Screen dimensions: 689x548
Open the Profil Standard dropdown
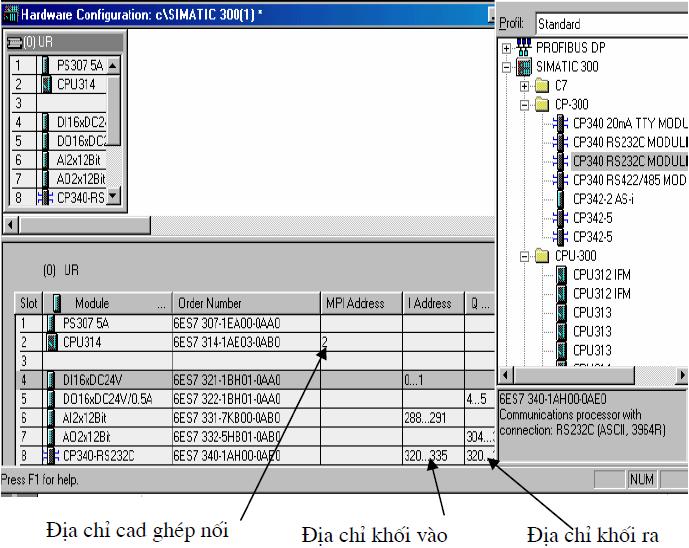click(612, 24)
